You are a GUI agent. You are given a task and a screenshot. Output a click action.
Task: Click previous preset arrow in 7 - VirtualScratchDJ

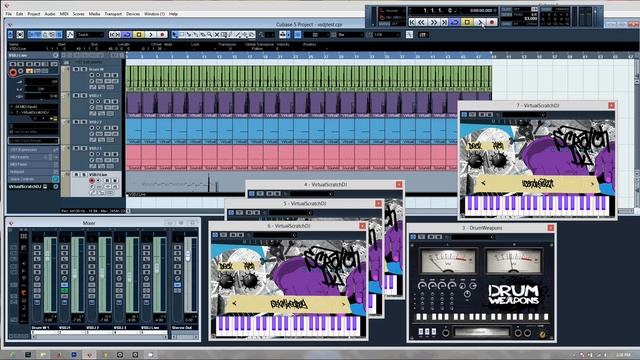coord(484,183)
